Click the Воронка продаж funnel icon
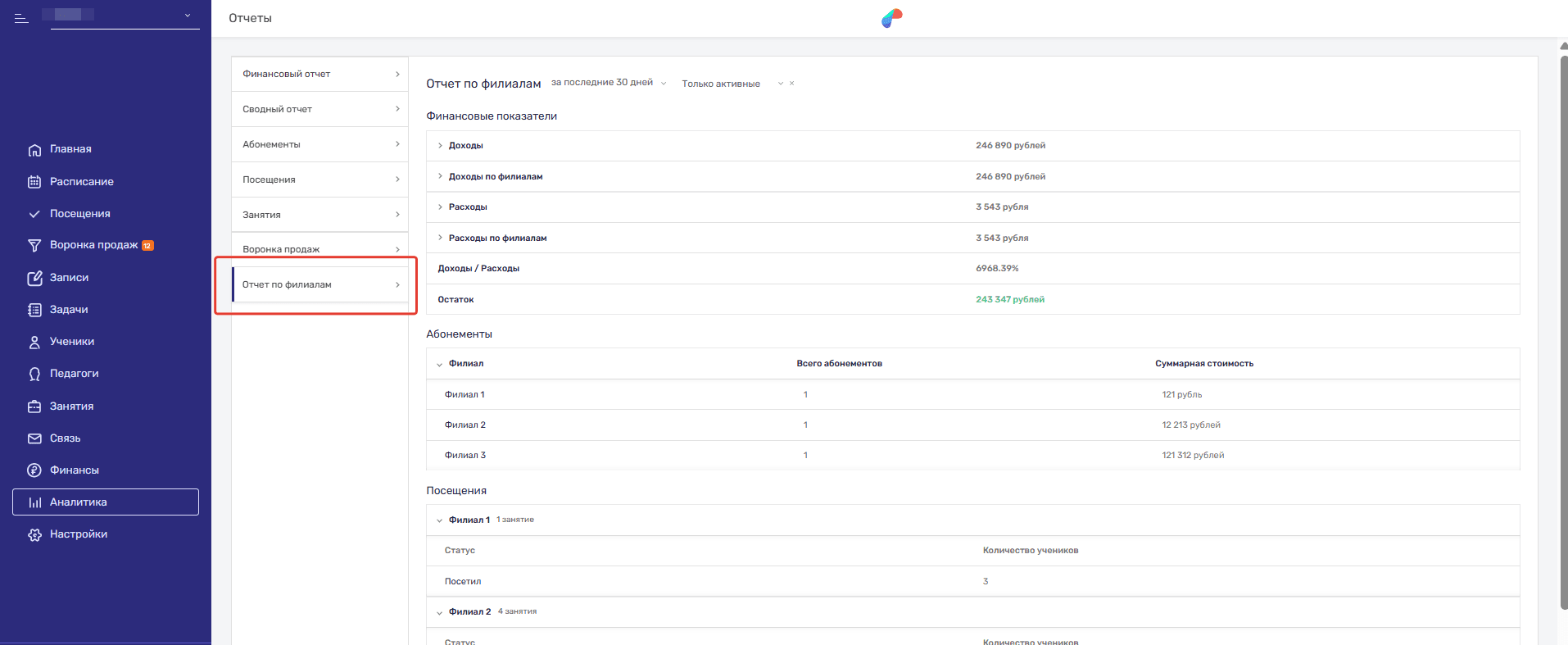 34,246
